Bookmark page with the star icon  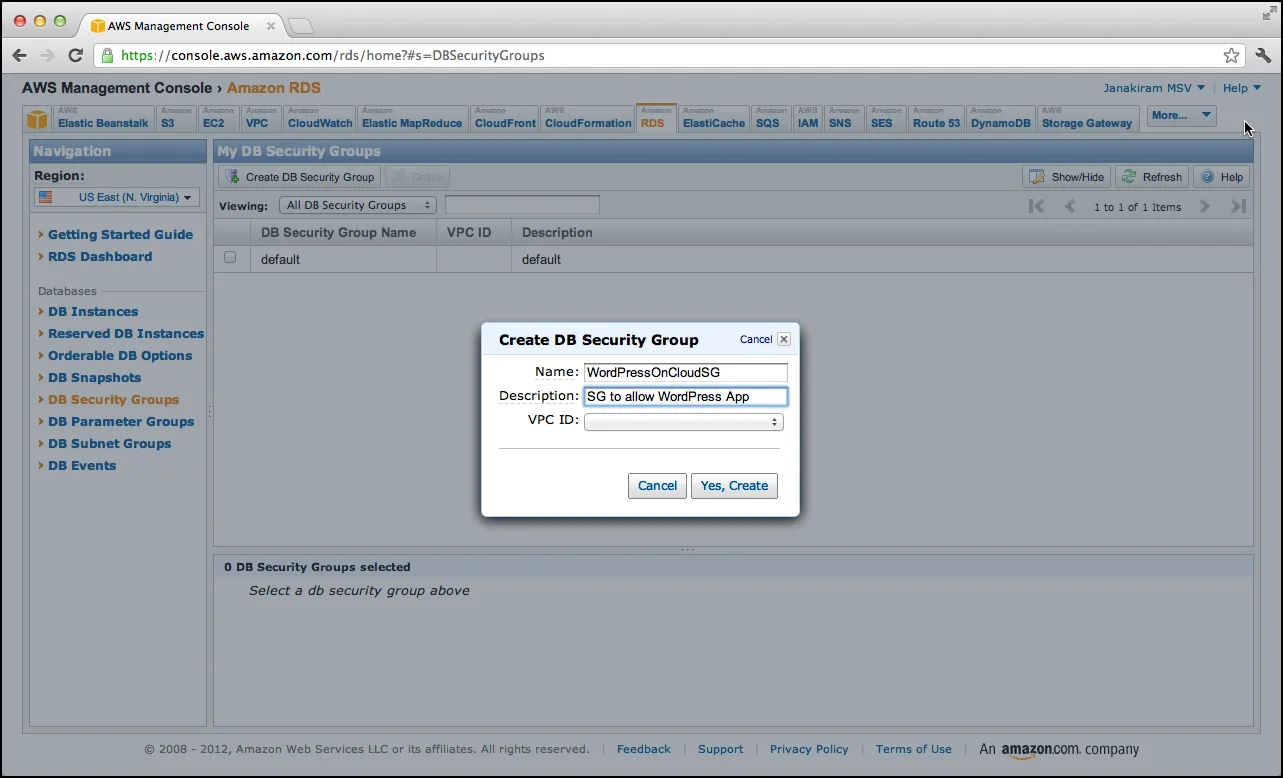click(x=1231, y=56)
